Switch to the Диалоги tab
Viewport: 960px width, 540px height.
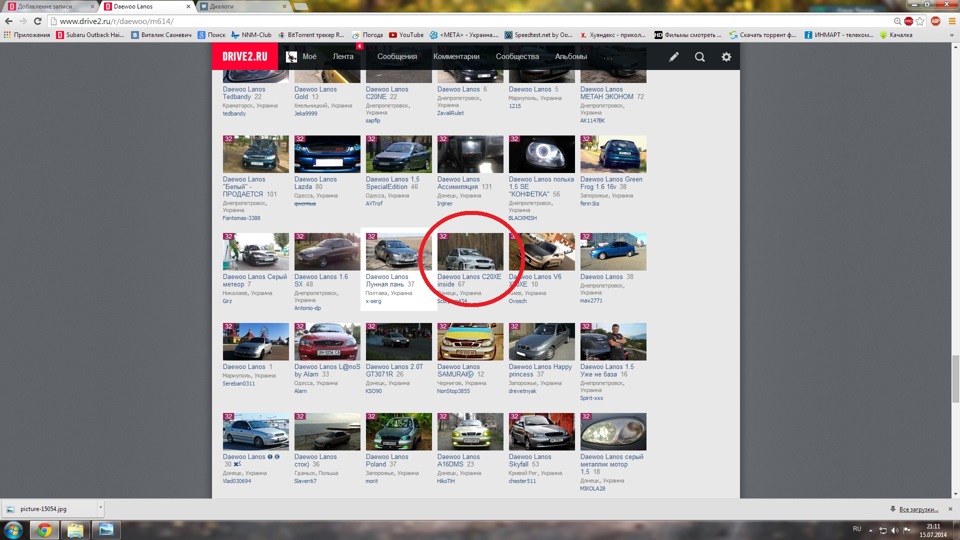coord(243,6)
